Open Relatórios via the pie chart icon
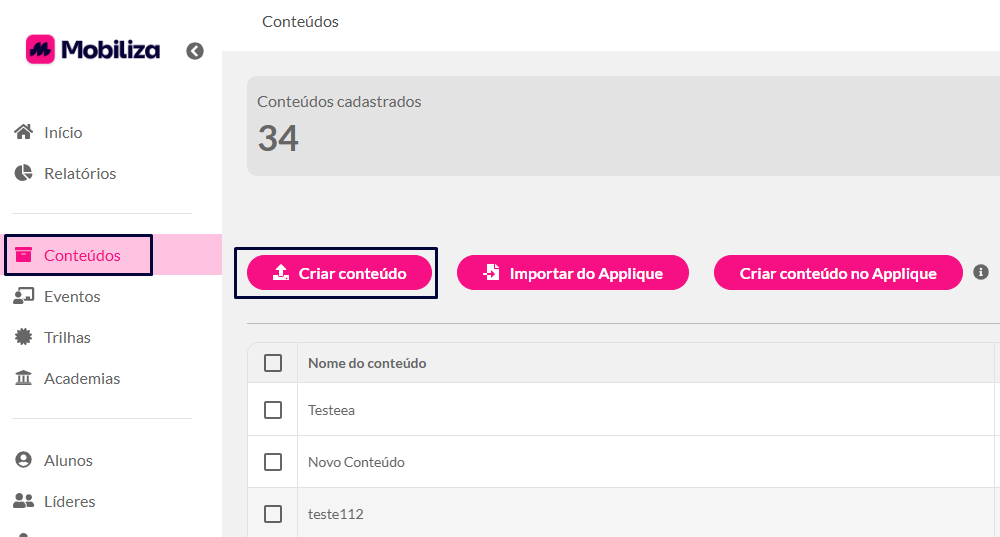This screenshot has width=1000, height=537. coord(24,173)
